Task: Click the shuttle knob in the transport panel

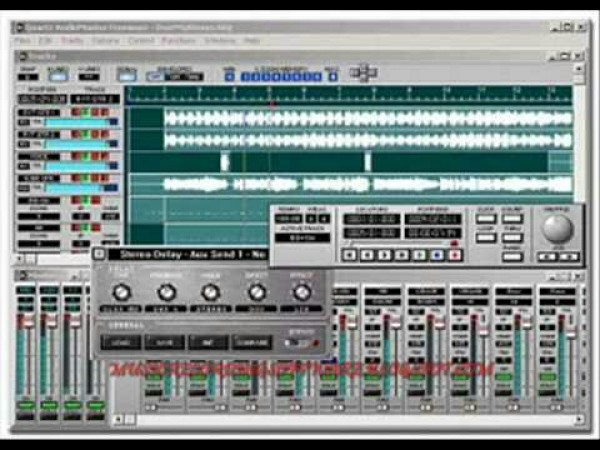Action: coord(558,228)
